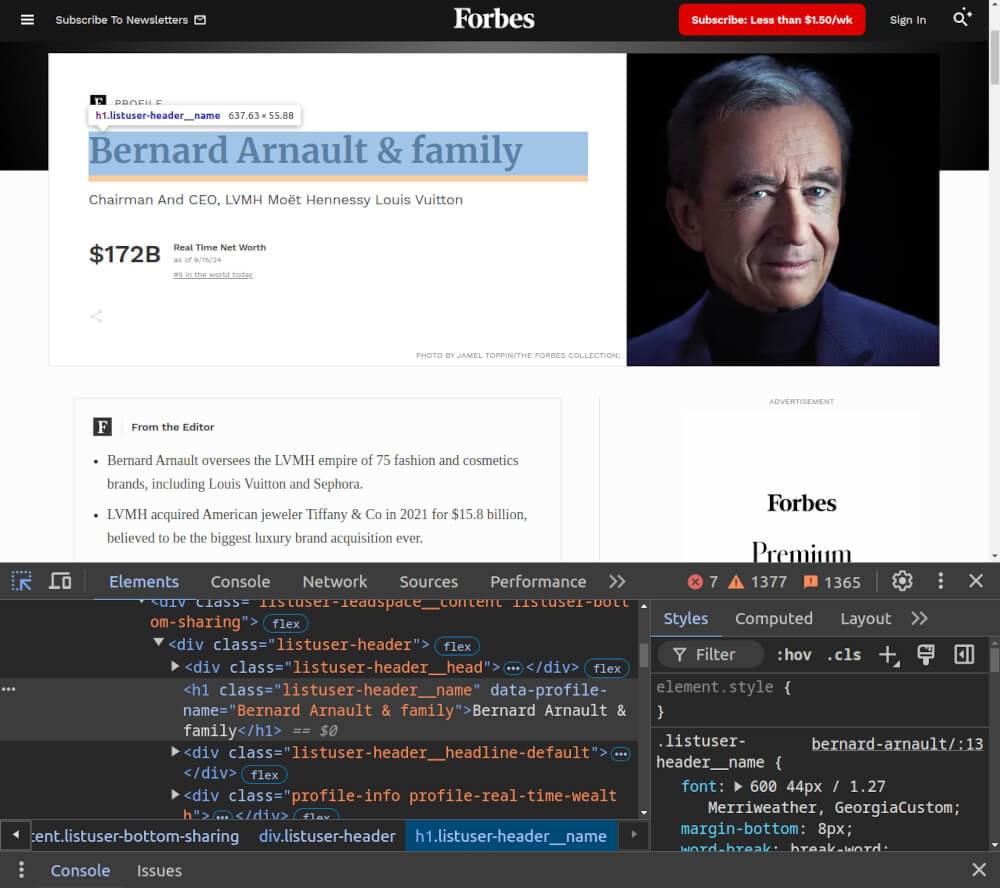
Task: Toggle element classes with .cls
Action: (843, 655)
